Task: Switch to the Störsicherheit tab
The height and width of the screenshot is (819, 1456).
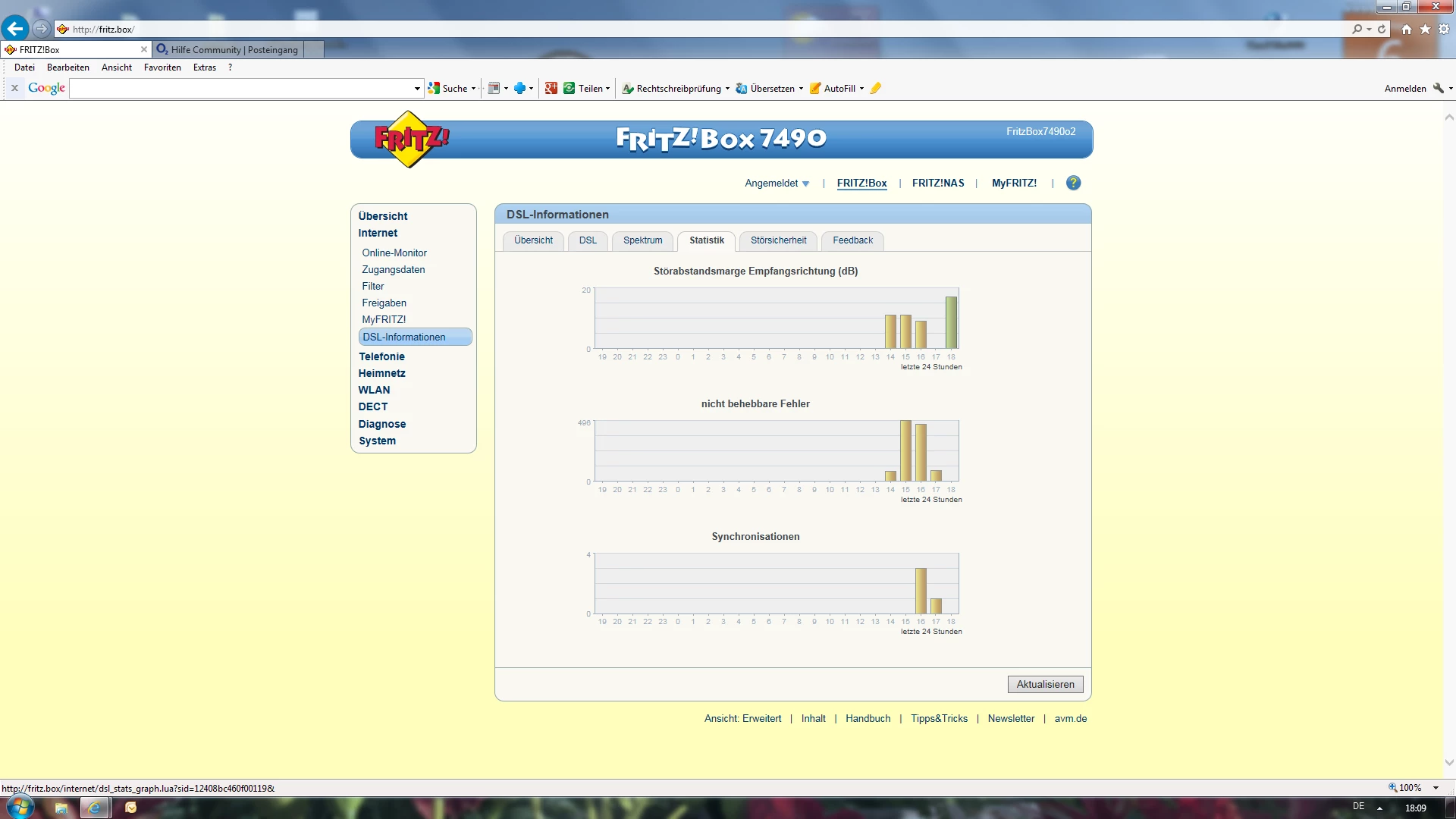Action: point(778,240)
